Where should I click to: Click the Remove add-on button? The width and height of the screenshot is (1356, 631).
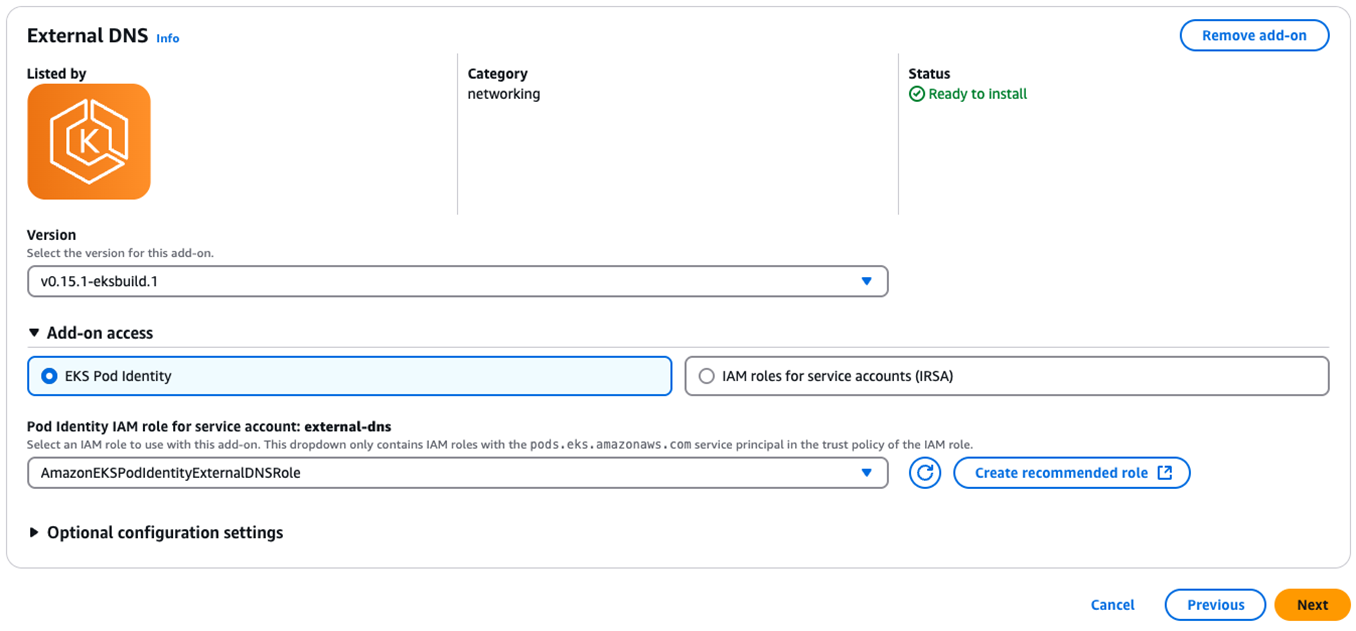click(x=1254, y=35)
